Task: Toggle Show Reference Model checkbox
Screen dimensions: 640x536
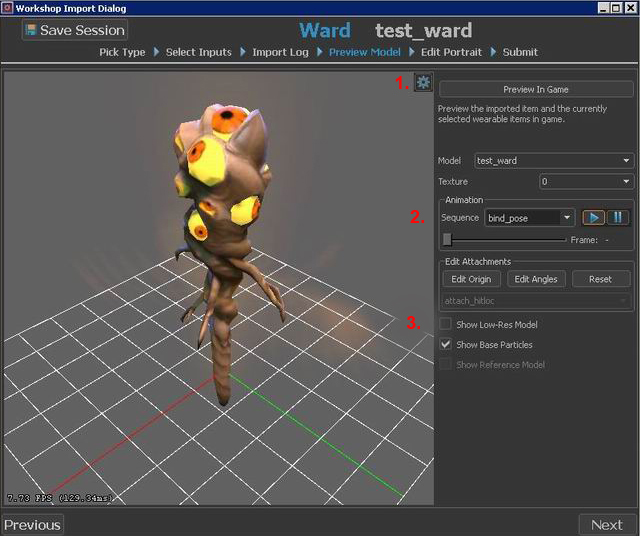Action: [446, 364]
